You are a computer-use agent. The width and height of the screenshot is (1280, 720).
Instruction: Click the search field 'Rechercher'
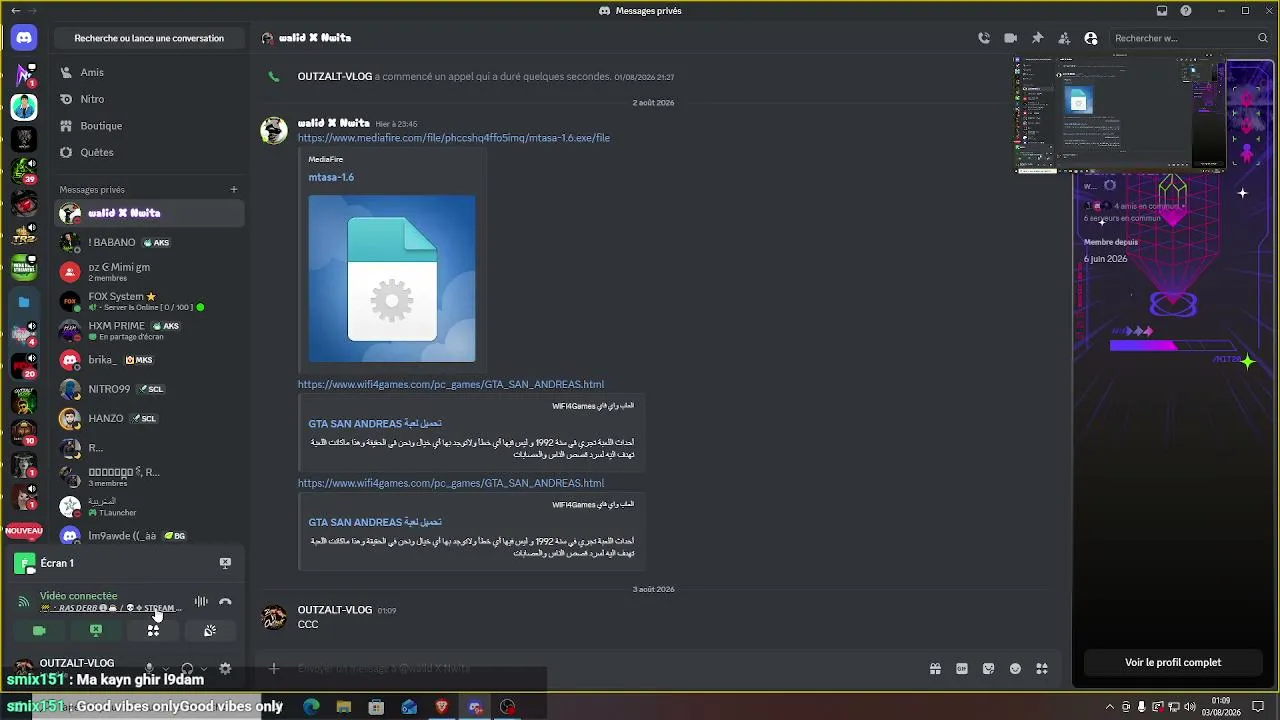click(x=1190, y=38)
